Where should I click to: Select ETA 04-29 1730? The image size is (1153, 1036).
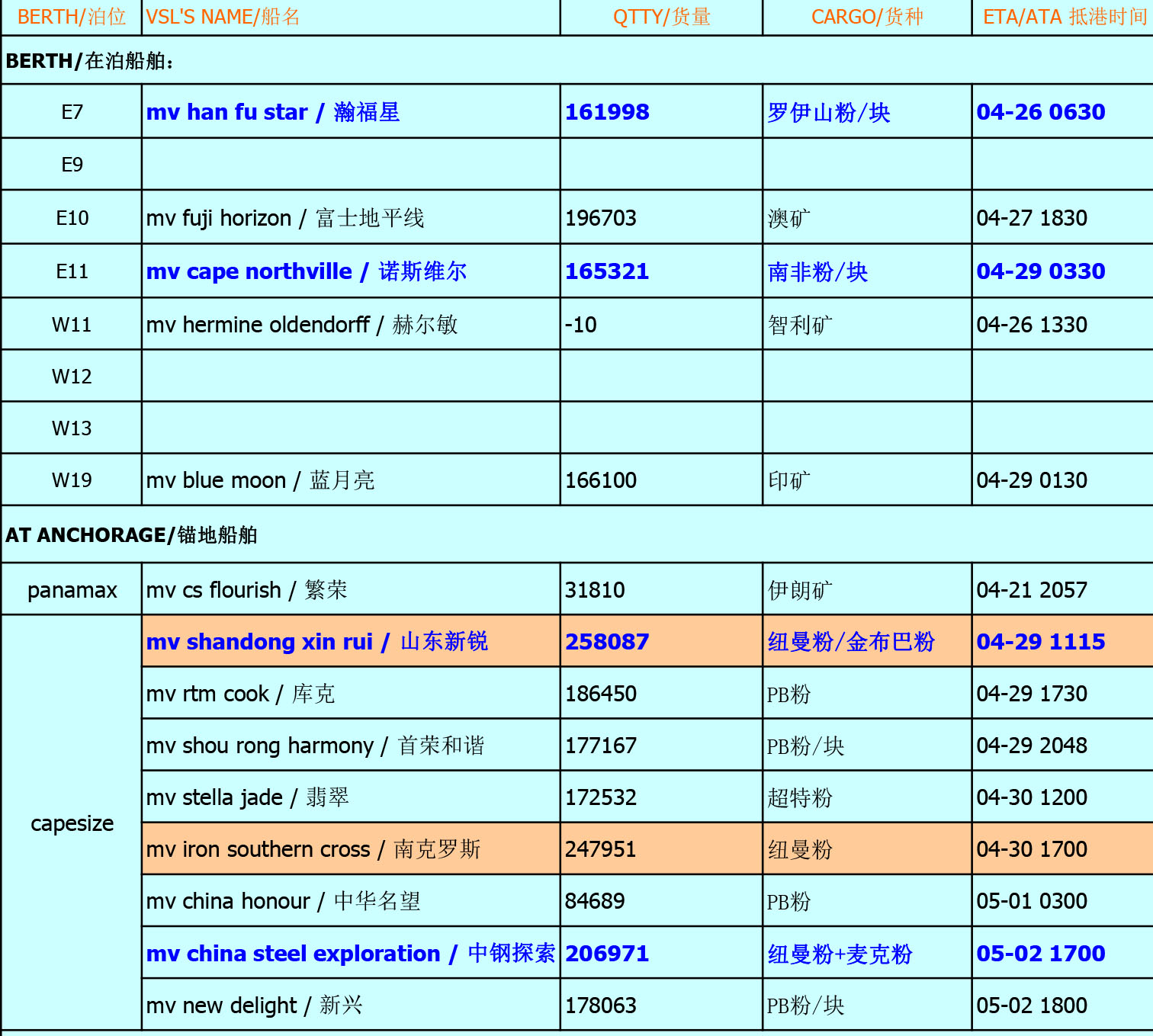point(1063,693)
